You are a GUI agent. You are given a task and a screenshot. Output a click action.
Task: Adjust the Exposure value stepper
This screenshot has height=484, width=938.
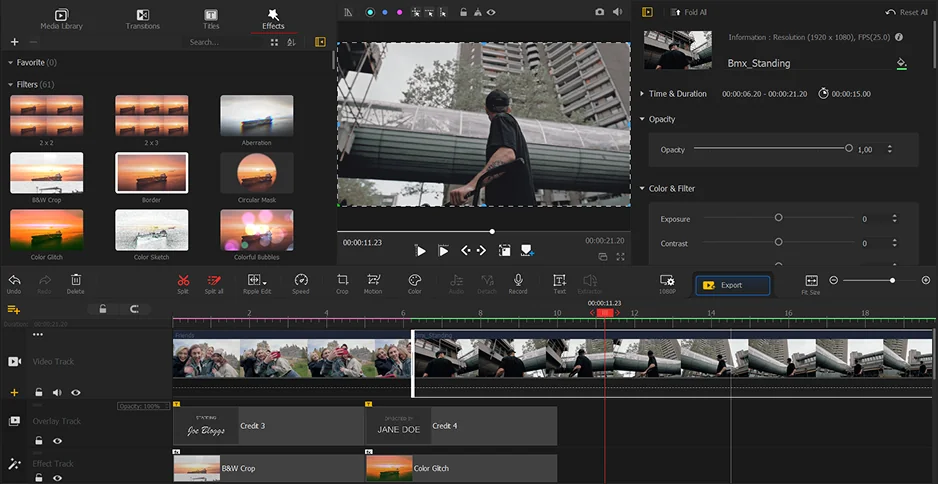[894, 219]
